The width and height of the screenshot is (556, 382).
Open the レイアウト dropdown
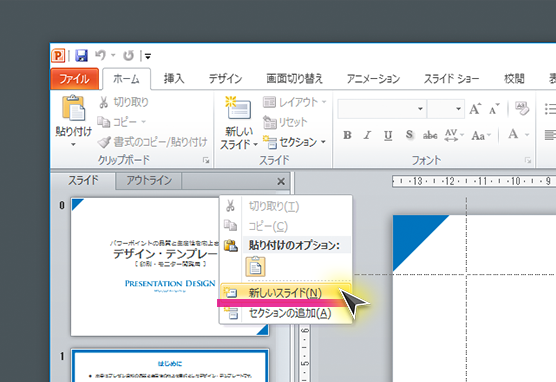point(295,103)
